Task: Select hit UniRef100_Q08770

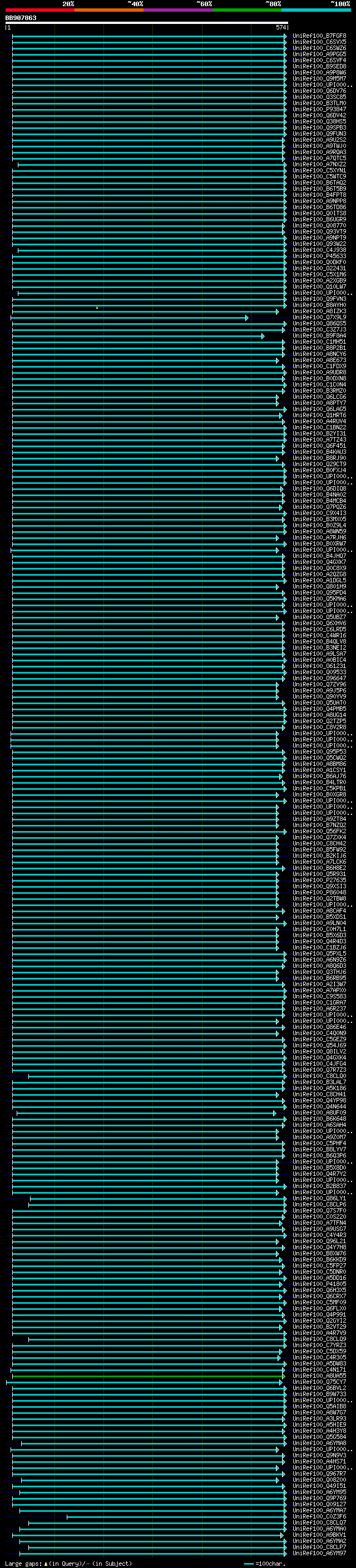Action: click(x=319, y=225)
